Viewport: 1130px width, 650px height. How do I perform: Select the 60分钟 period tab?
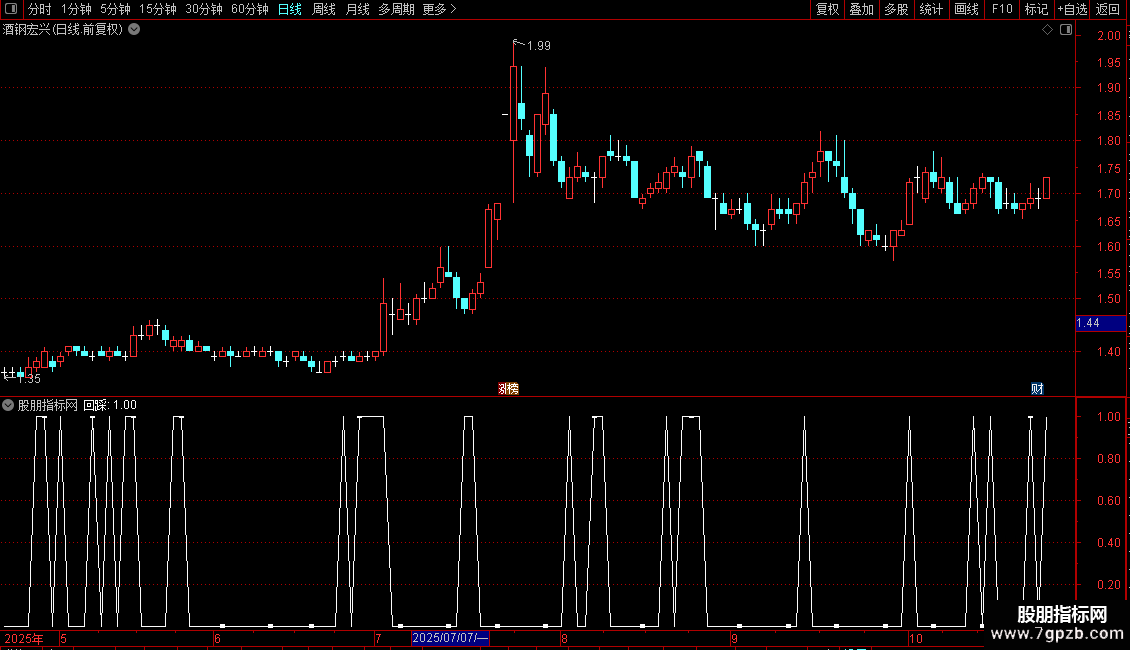point(249,9)
